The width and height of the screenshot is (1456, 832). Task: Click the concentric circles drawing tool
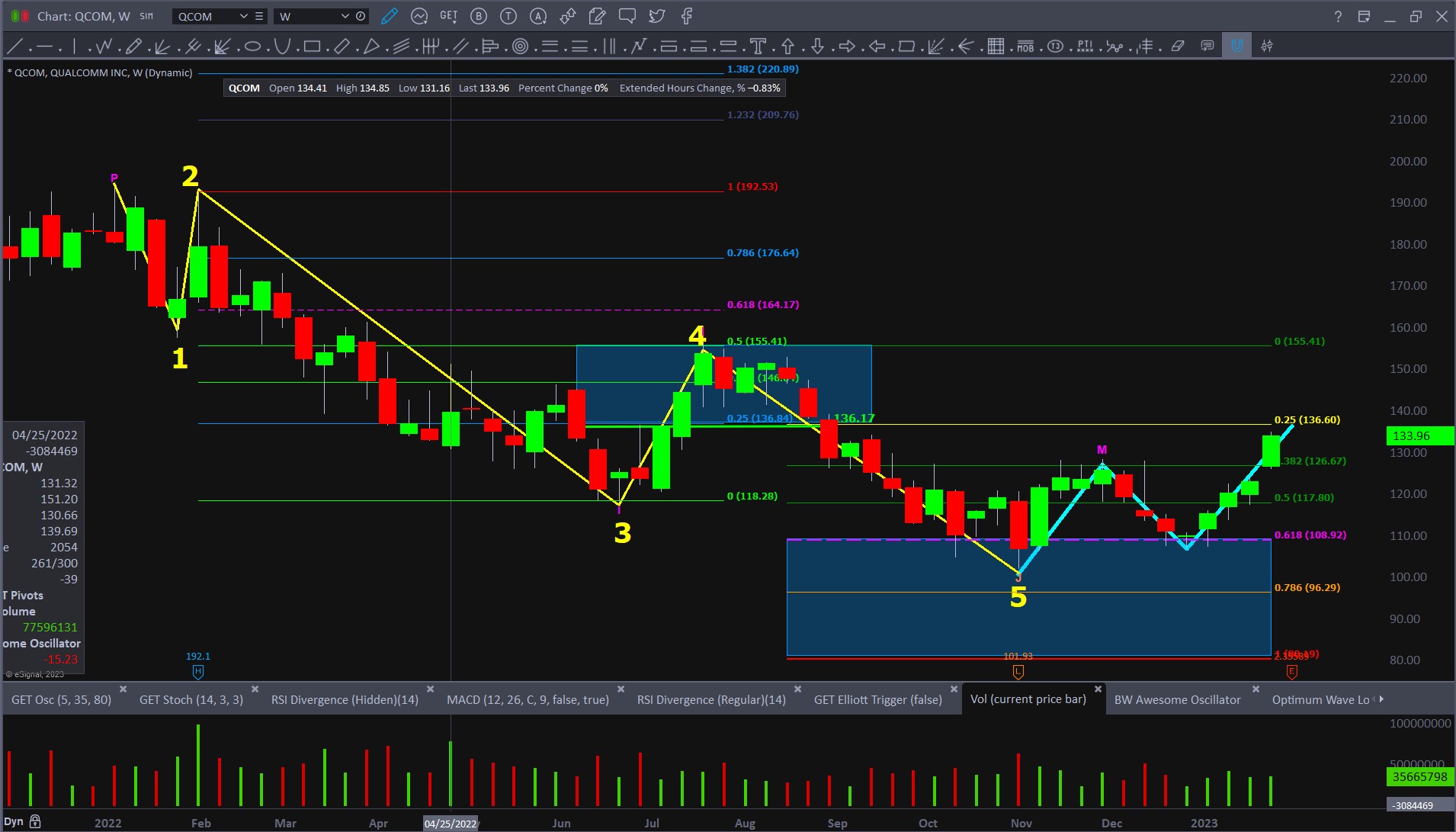click(521, 47)
